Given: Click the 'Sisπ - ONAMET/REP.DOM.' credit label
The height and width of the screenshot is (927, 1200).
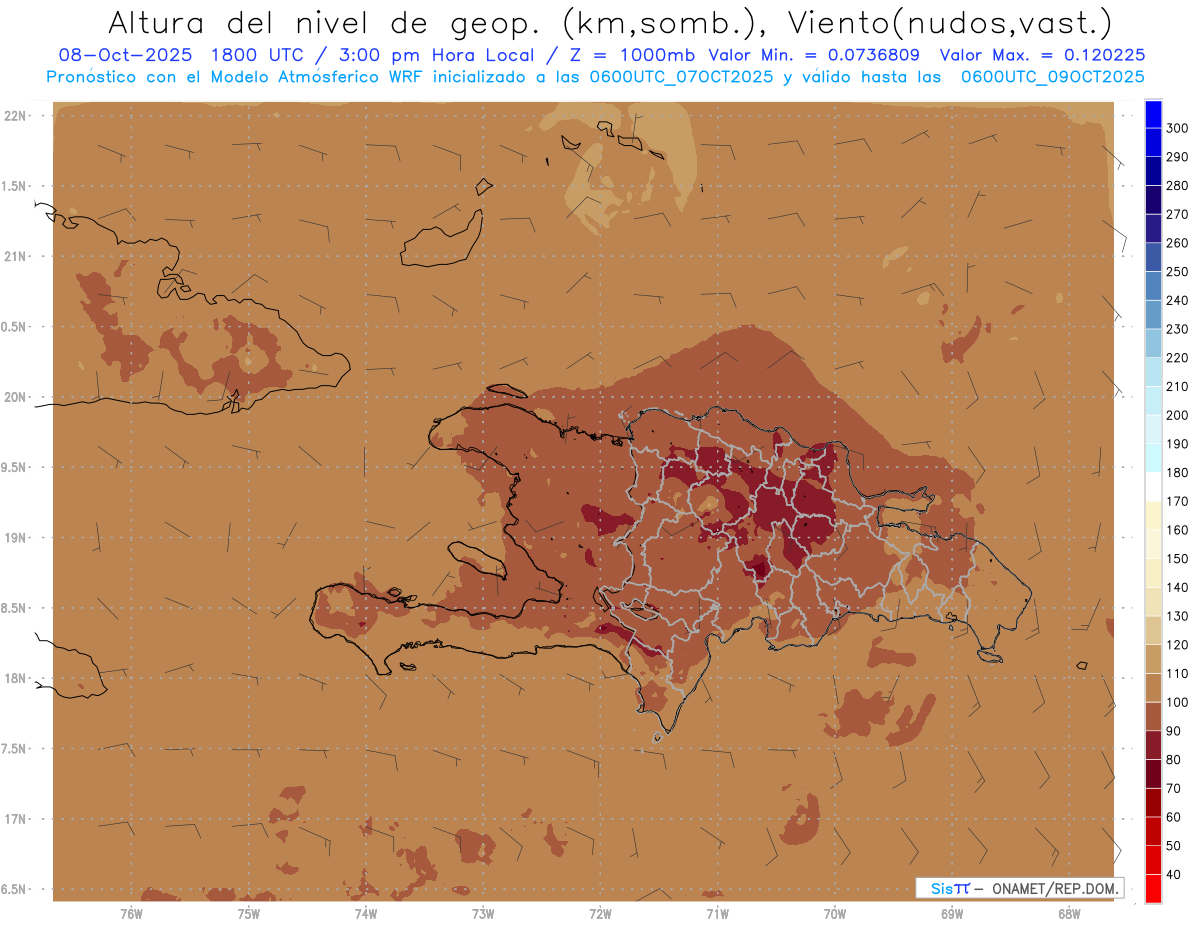Looking at the screenshot, I should click(1020, 888).
